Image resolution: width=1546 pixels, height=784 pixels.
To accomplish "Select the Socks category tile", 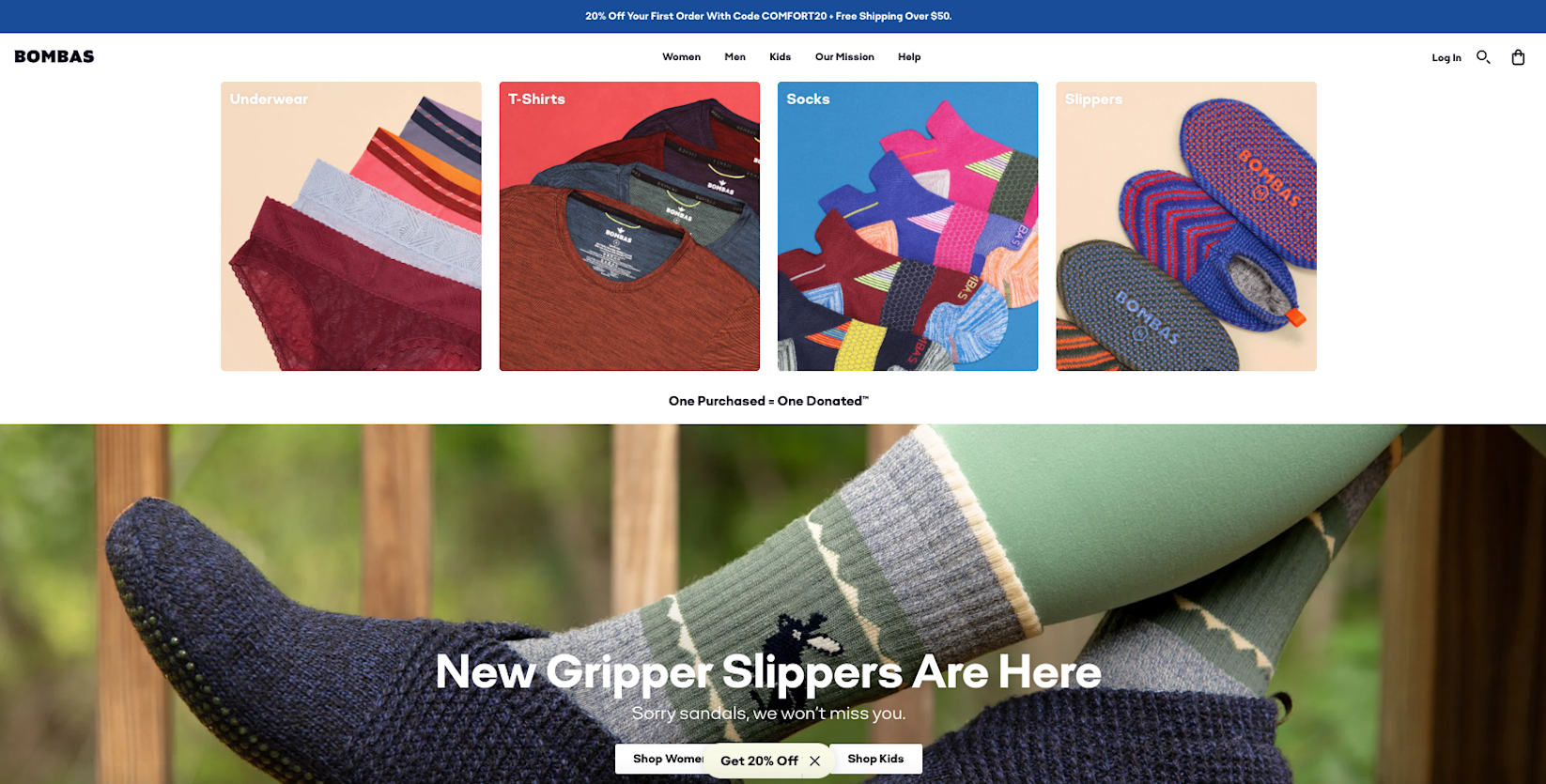I will [x=907, y=226].
